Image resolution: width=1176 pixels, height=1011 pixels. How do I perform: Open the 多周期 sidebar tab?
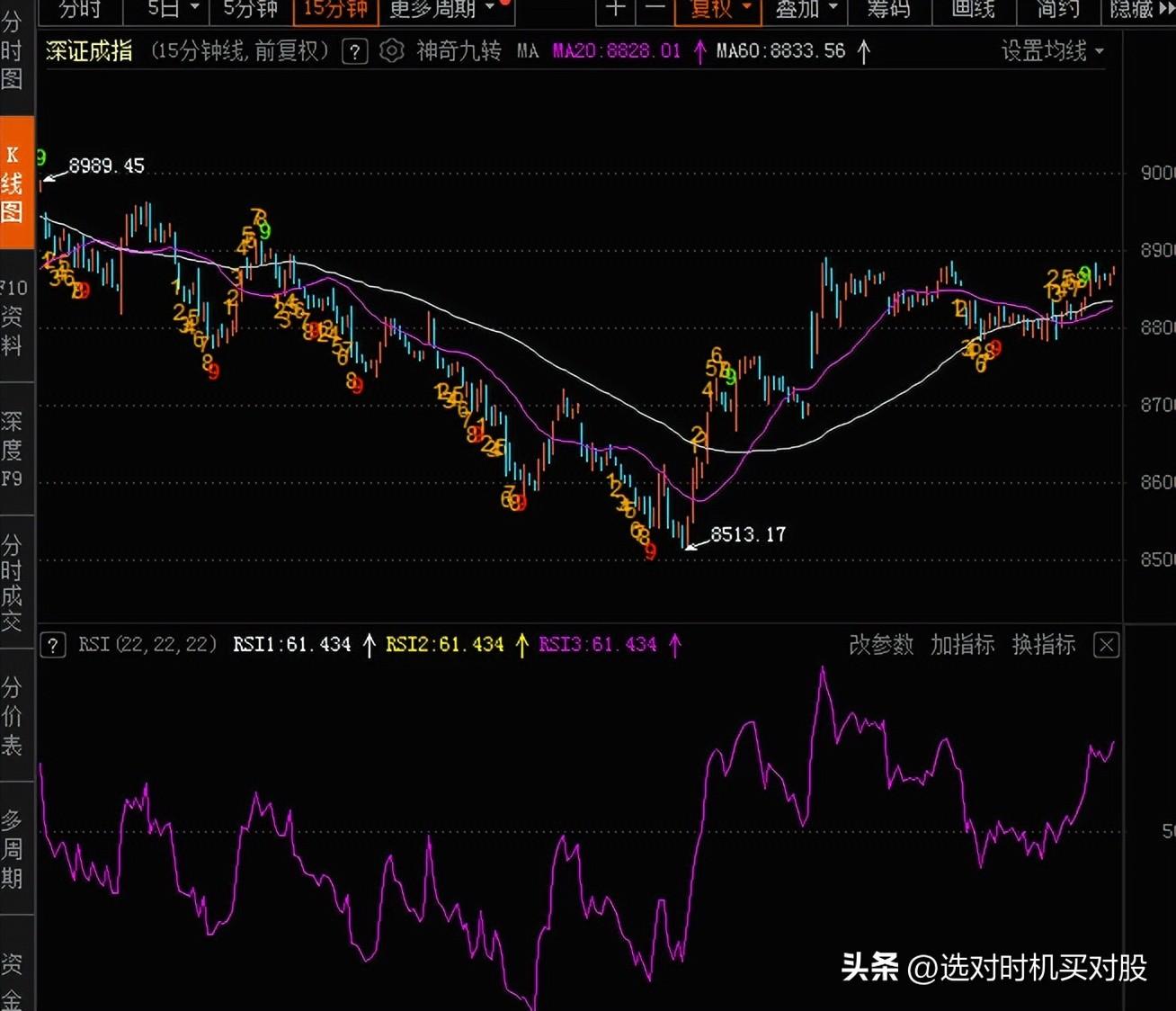pos(12,849)
